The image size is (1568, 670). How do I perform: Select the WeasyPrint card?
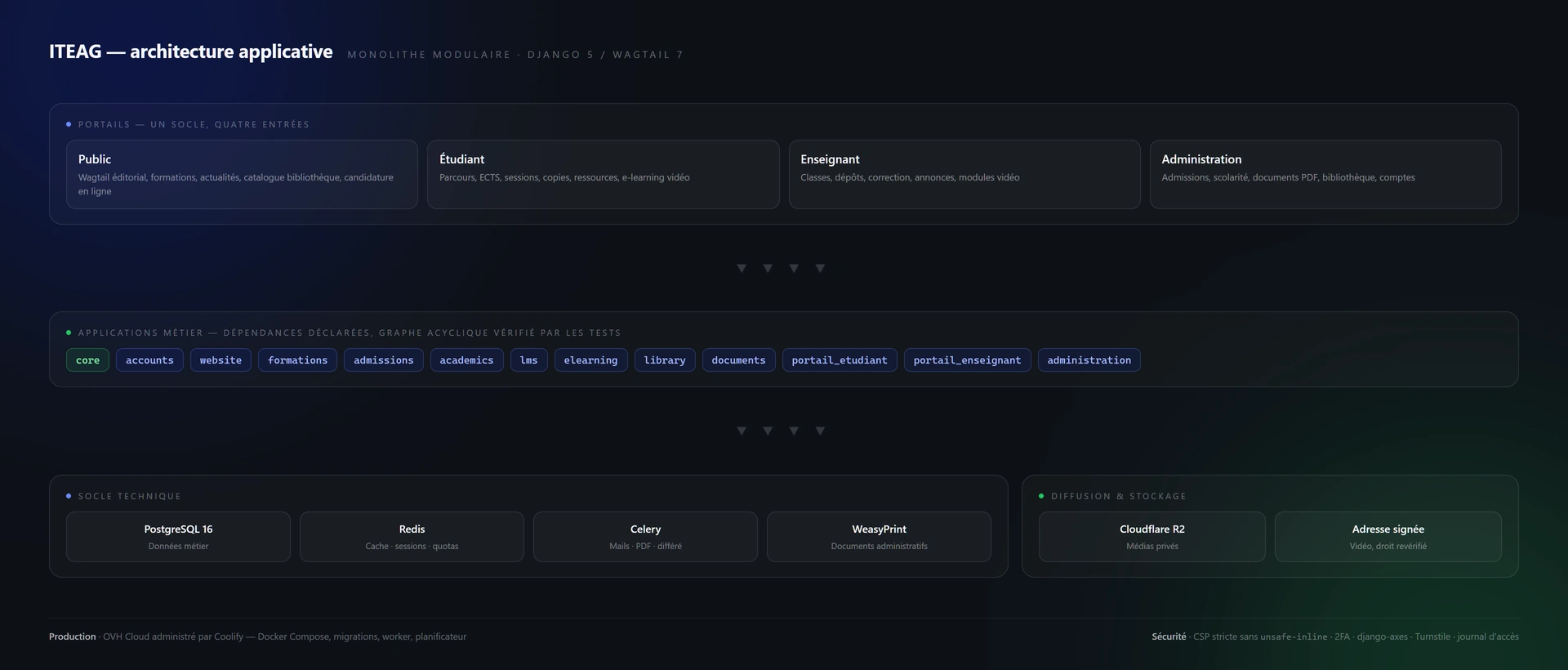pos(879,537)
